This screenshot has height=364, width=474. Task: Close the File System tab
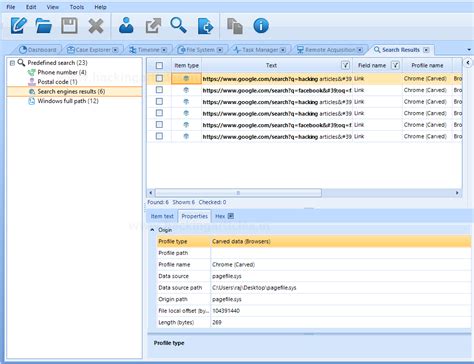click(220, 50)
